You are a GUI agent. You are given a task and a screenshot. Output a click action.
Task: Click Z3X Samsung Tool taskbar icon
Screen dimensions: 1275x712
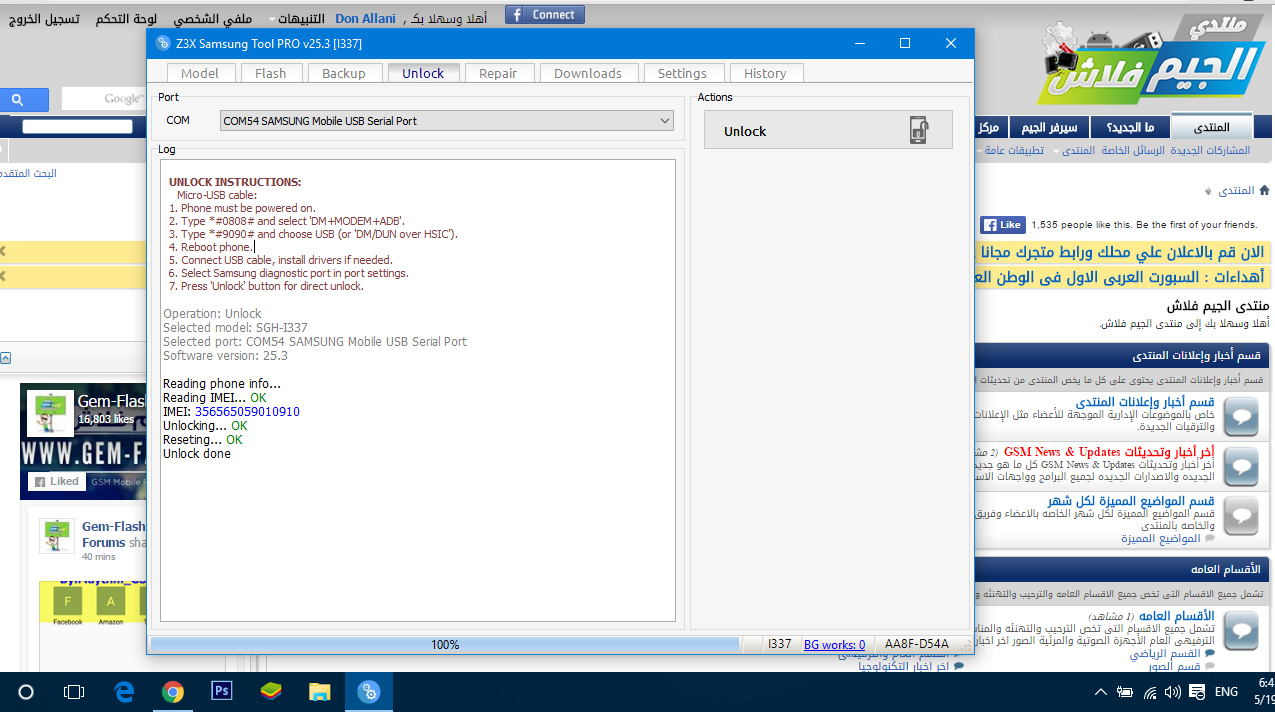click(x=369, y=691)
